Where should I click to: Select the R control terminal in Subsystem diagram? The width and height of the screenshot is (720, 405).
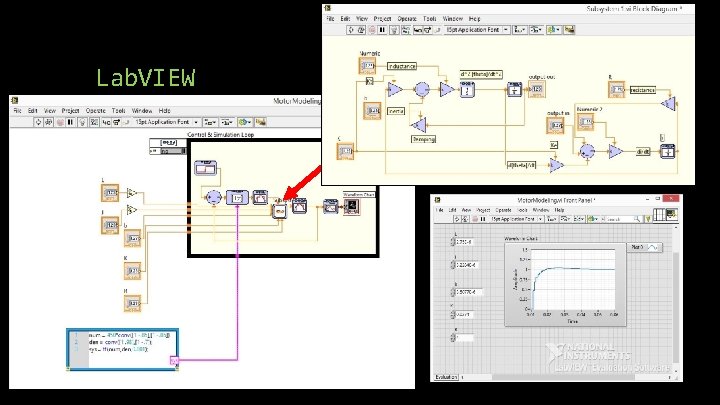617,90
